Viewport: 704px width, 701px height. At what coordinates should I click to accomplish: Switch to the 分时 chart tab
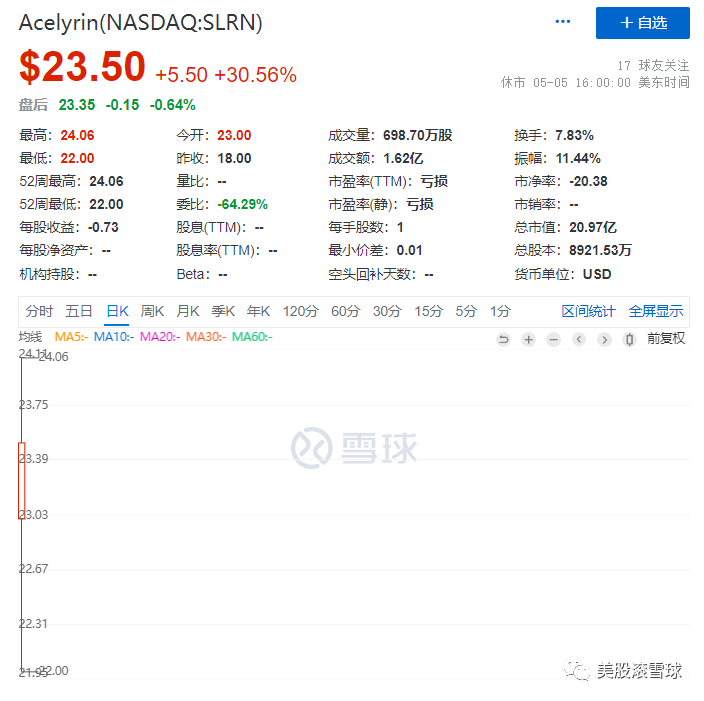pos(40,311)
